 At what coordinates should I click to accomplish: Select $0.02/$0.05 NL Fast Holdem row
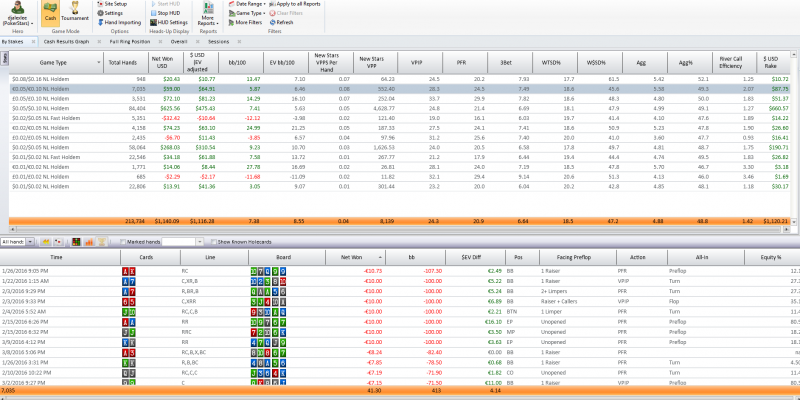[400, 117]
